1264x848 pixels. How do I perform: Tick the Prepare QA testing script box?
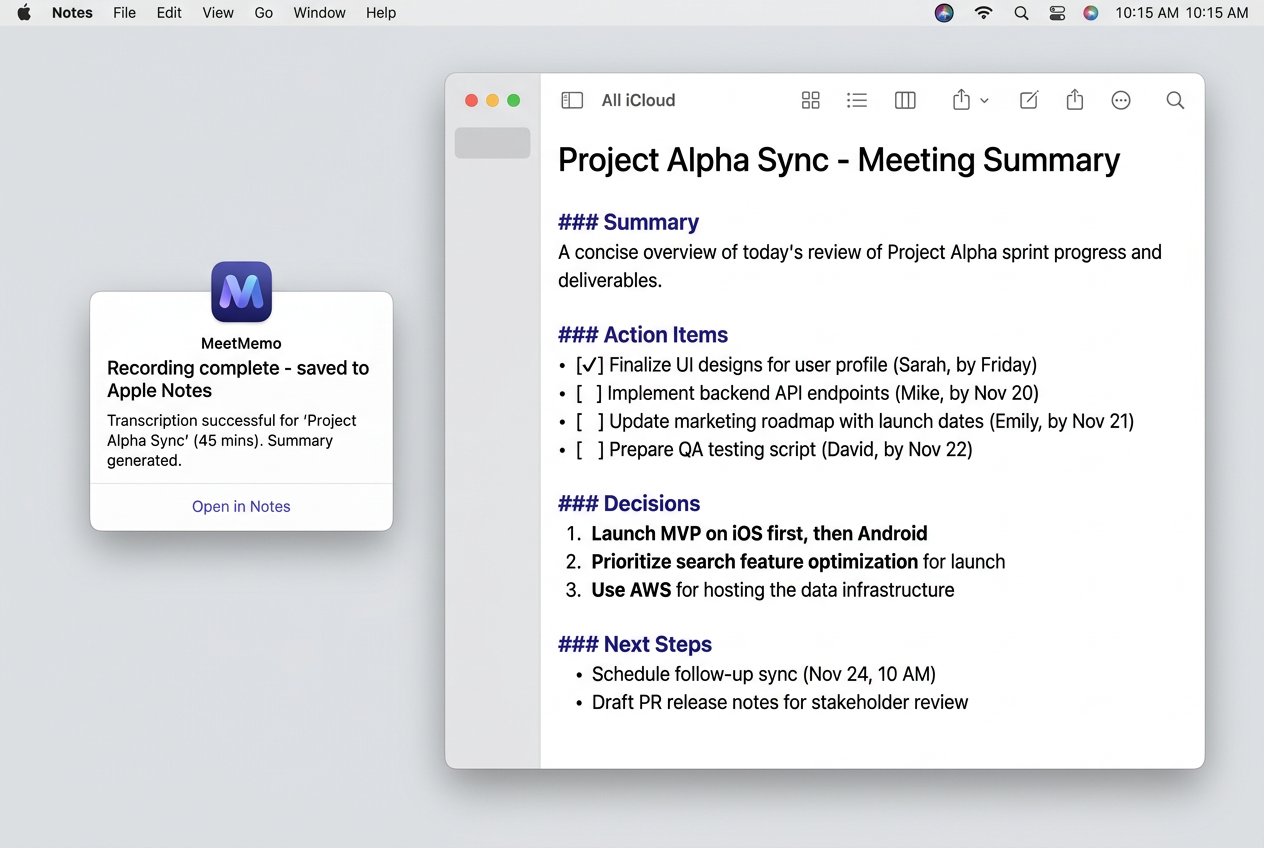click(589, 449)
